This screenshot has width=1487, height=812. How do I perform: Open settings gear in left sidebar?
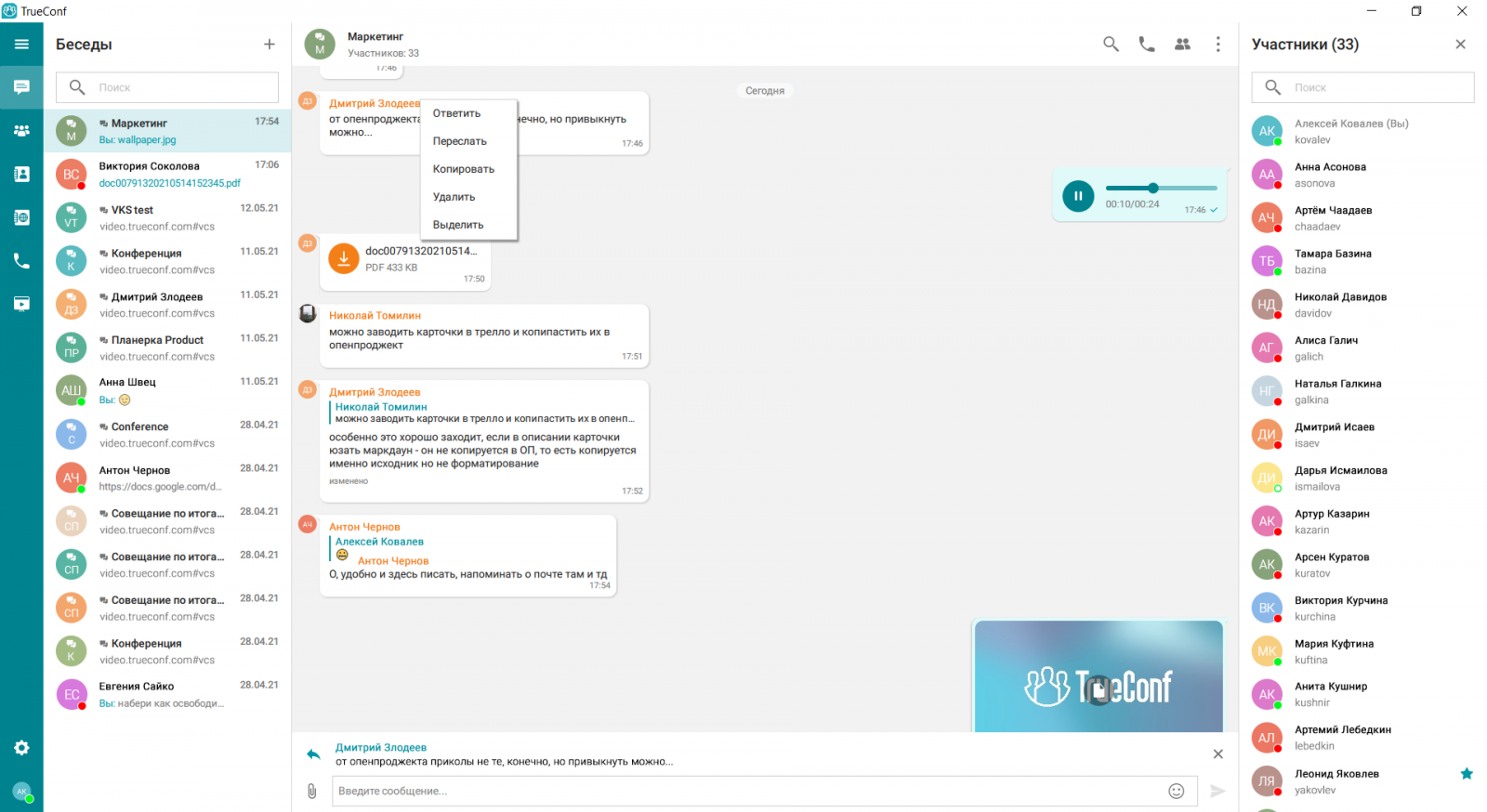(21, 748)
